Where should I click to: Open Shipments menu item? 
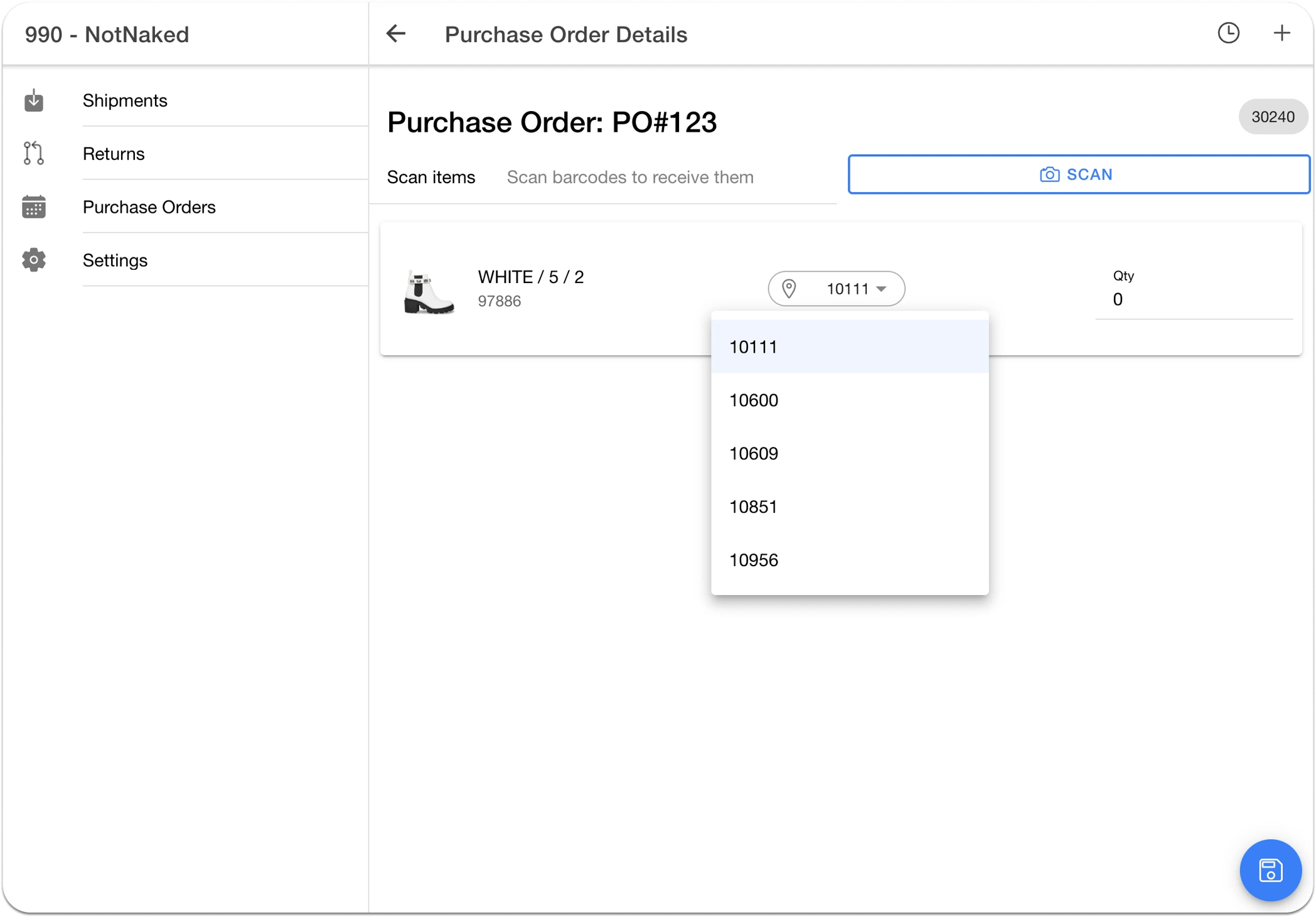click(125, 100)
